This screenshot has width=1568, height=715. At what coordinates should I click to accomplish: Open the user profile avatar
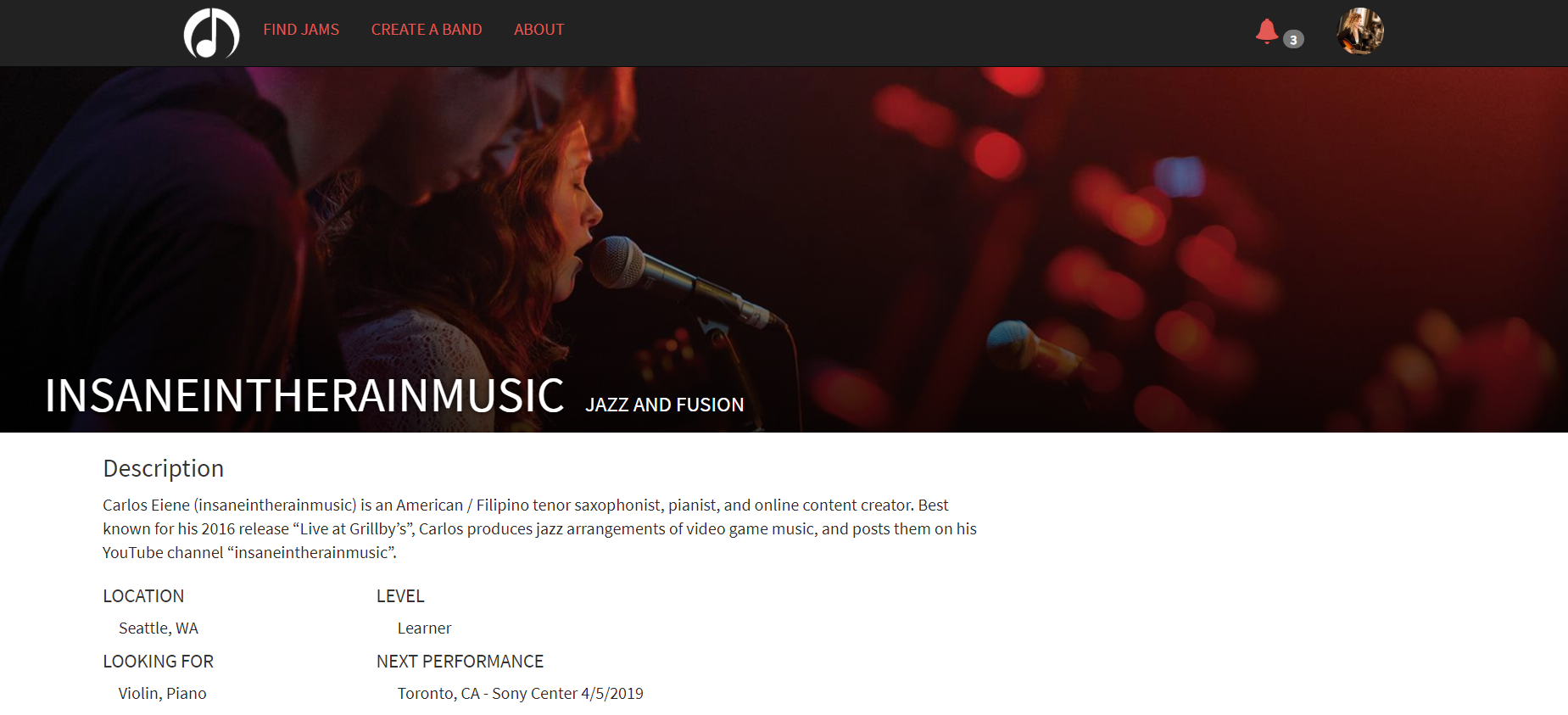(1360, 31)
